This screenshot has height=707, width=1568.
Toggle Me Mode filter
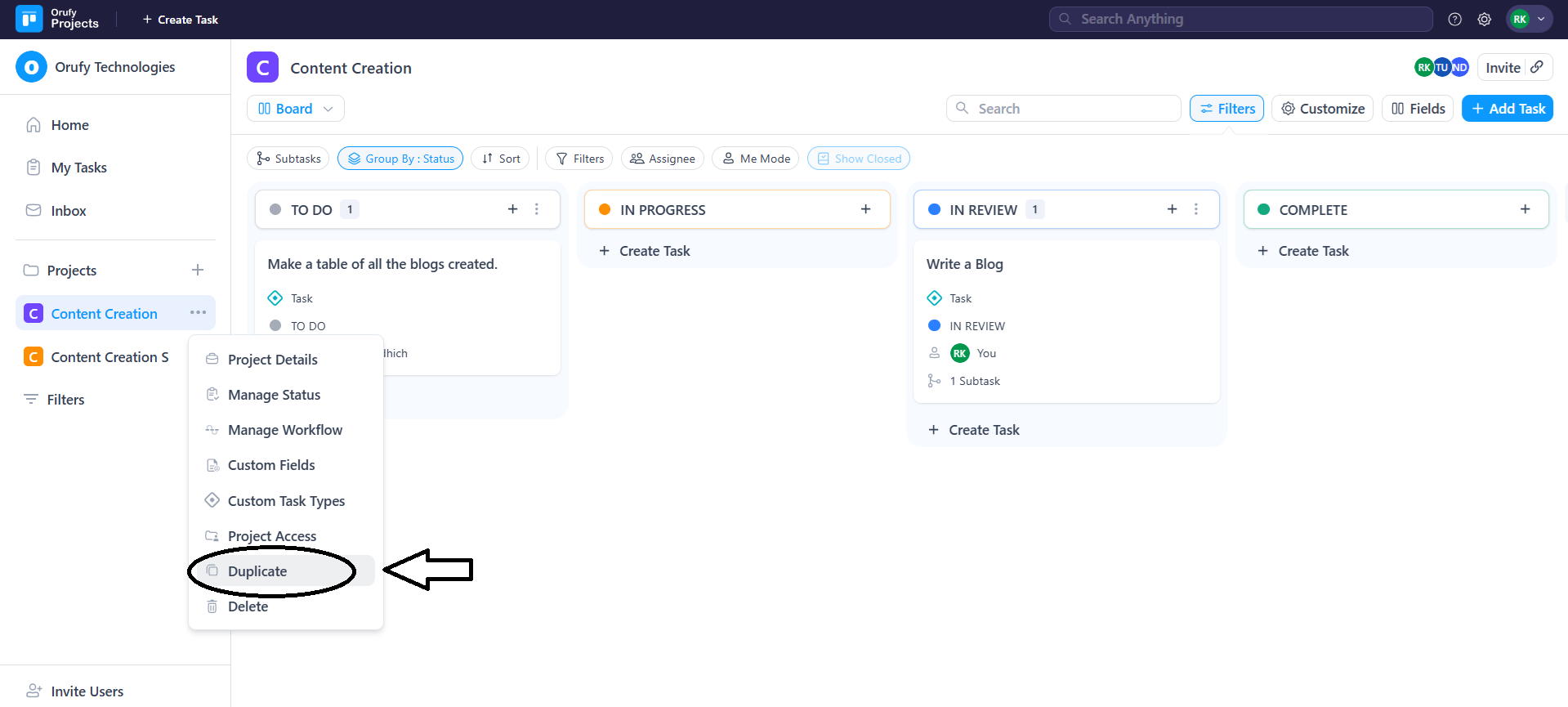pos(756,159)
